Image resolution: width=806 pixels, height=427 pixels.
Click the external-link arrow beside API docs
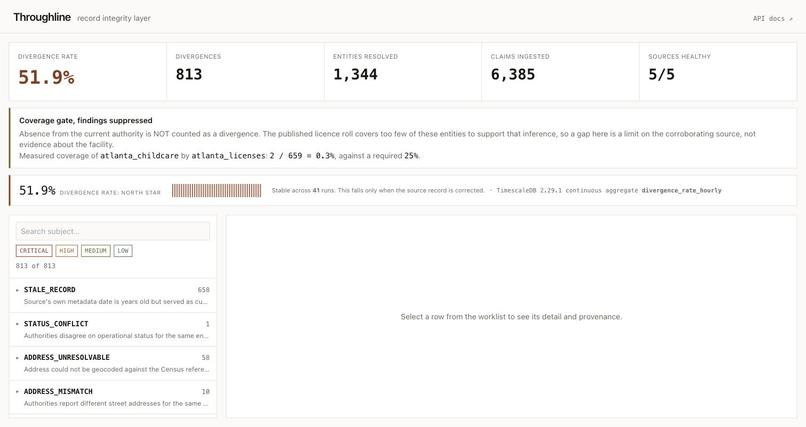click(x=791, y=19)
